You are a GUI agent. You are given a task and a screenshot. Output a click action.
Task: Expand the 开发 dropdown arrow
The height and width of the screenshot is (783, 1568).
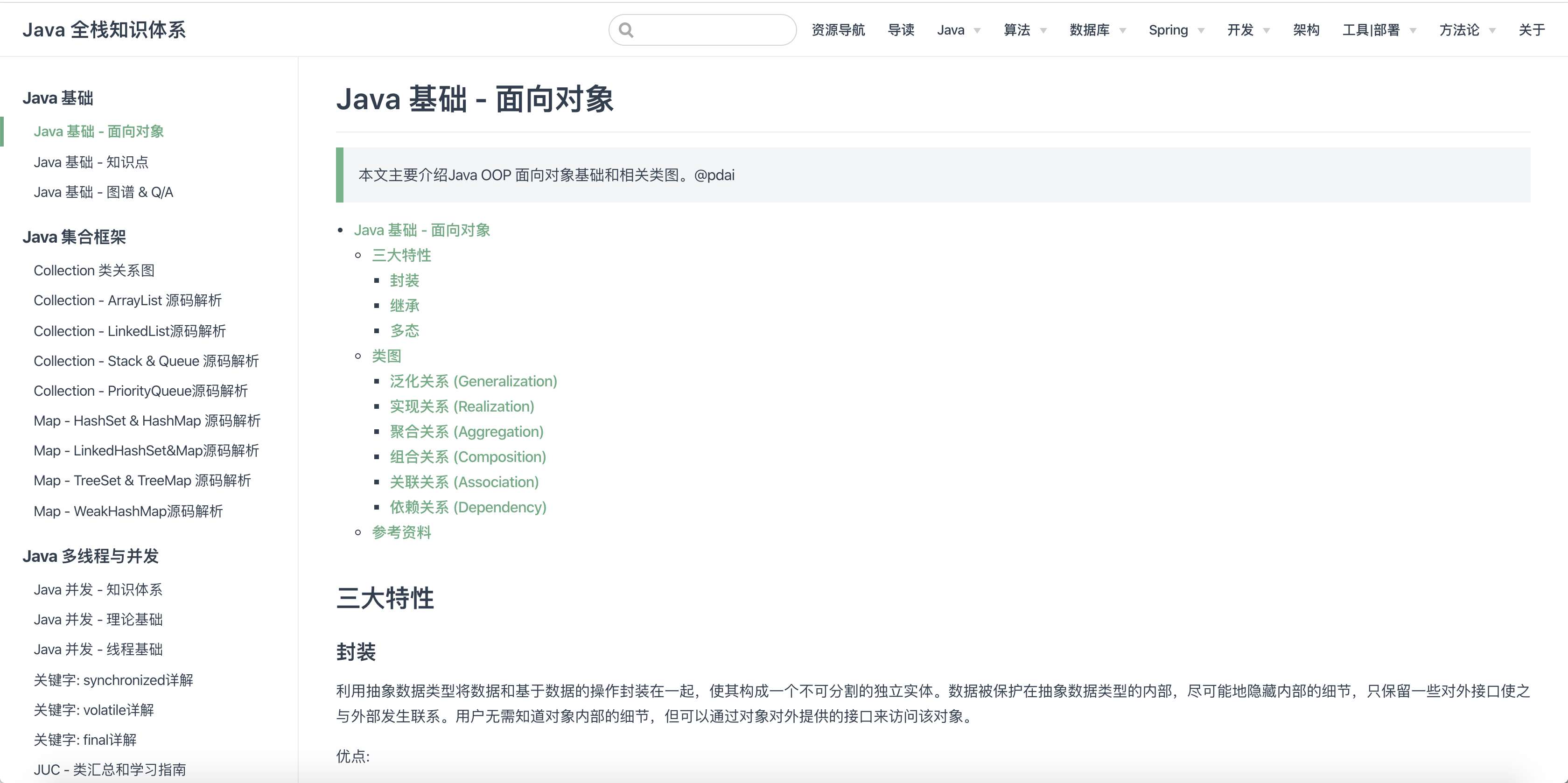[x=1267, y=31]
